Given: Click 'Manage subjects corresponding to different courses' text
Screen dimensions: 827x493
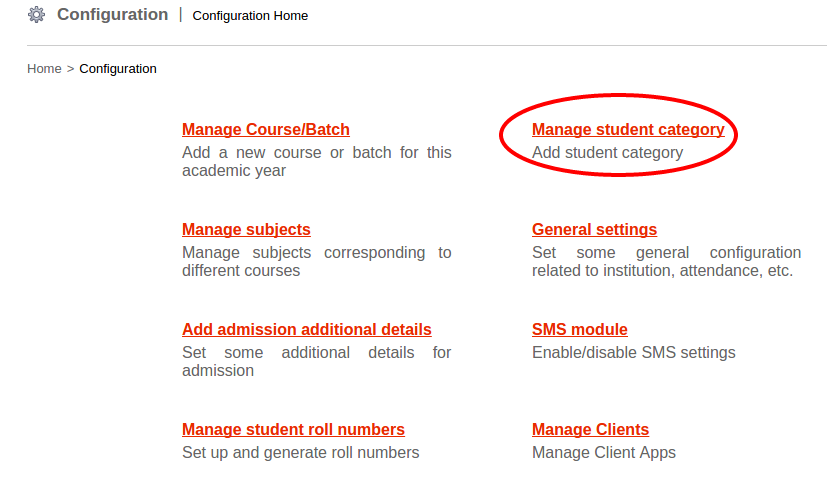Looking at the screenshot, I should [x=316, y=262].
